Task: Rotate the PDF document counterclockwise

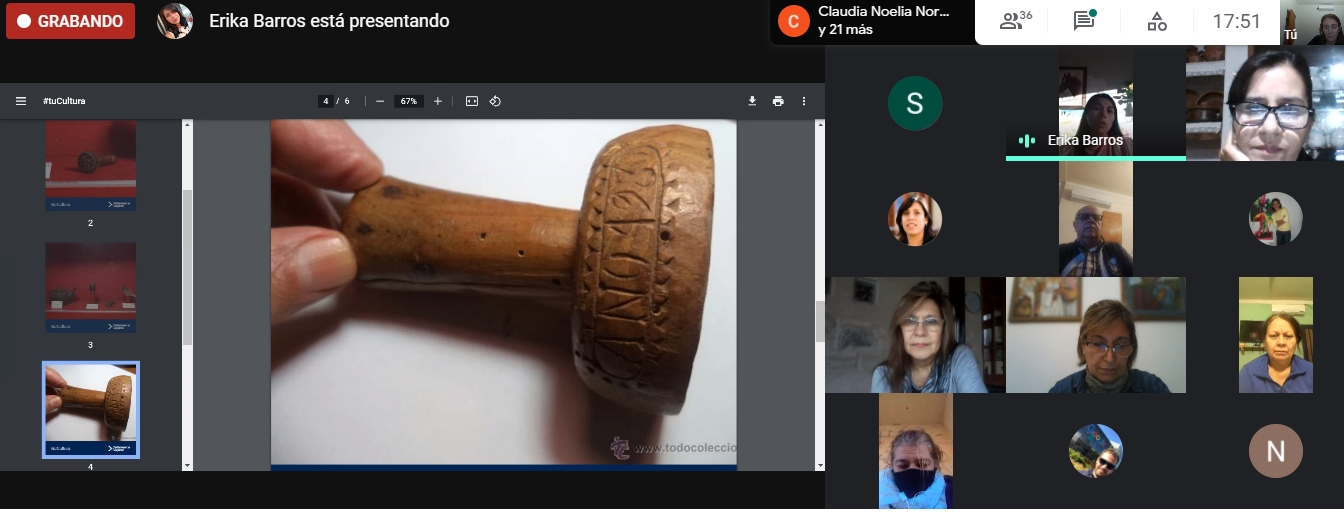Action: tap(495, 101)
